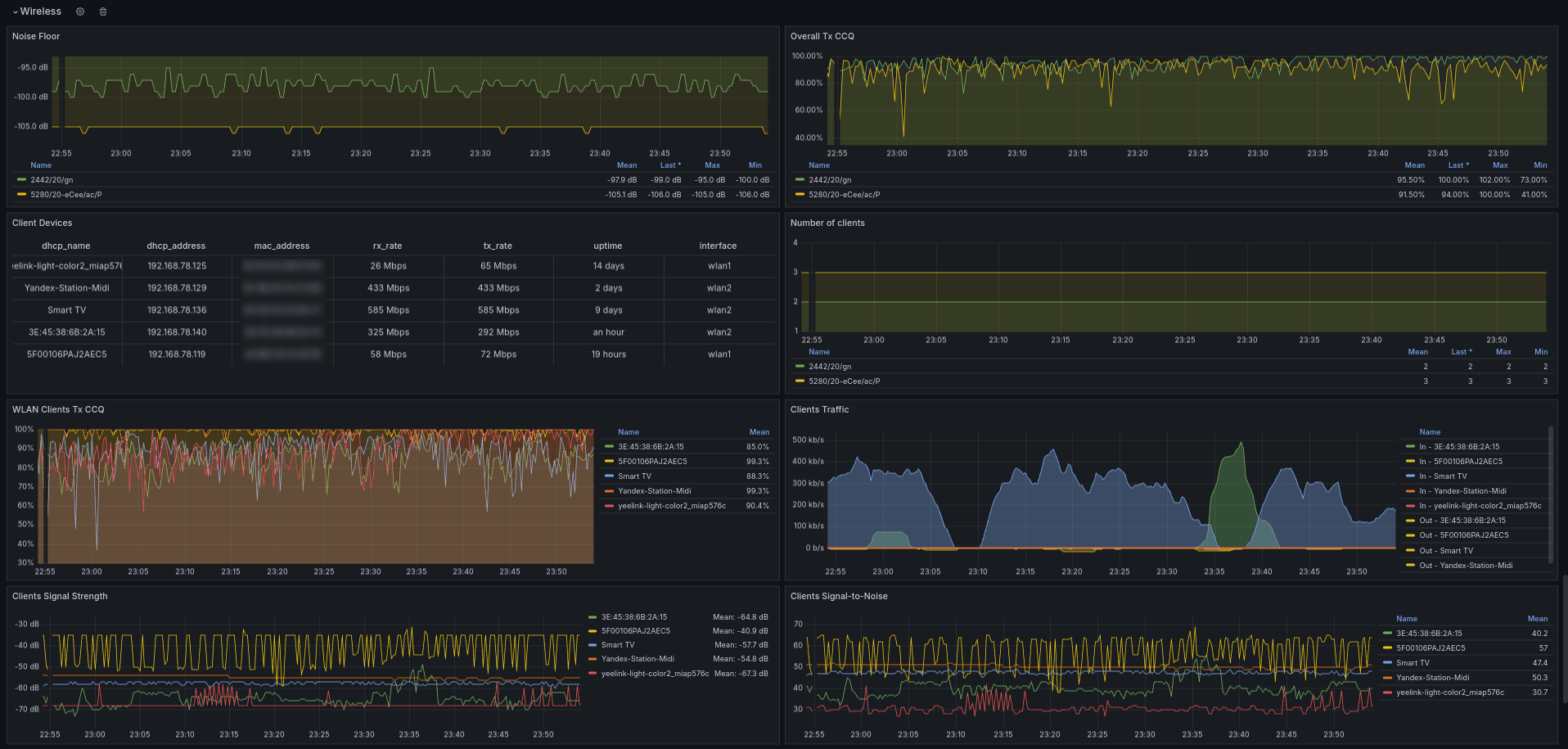Viewport: 1568px width, 749px height.
Task: Toggle yeelink-light-color2_miap576c in Clients Signal Strength legend
Action: click(656, 674)
